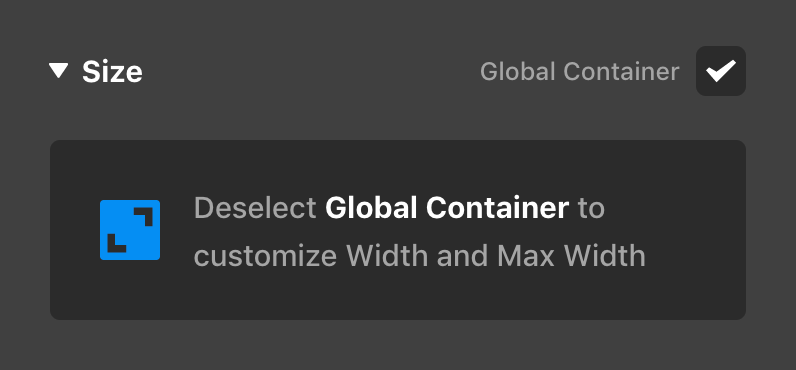
Task: Click the blue resize arrows icon
Action: 130,230
